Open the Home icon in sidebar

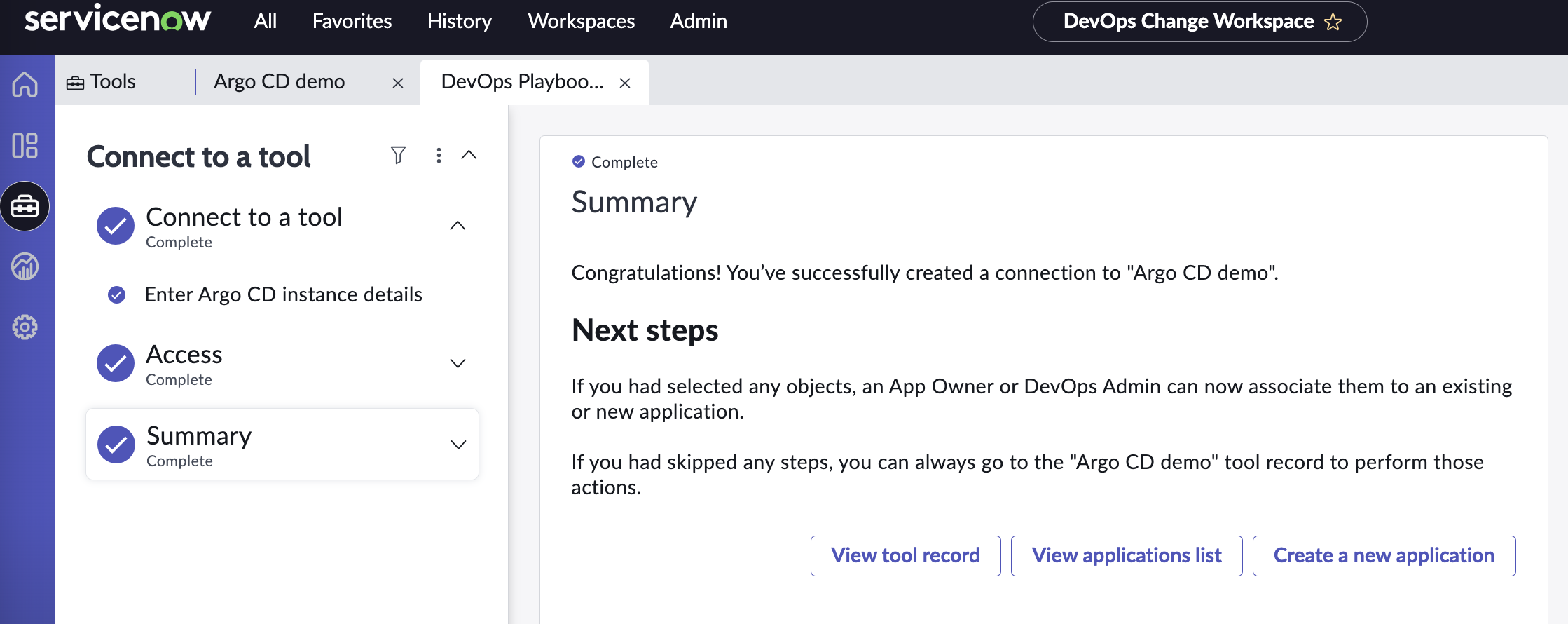coord(25,84)
